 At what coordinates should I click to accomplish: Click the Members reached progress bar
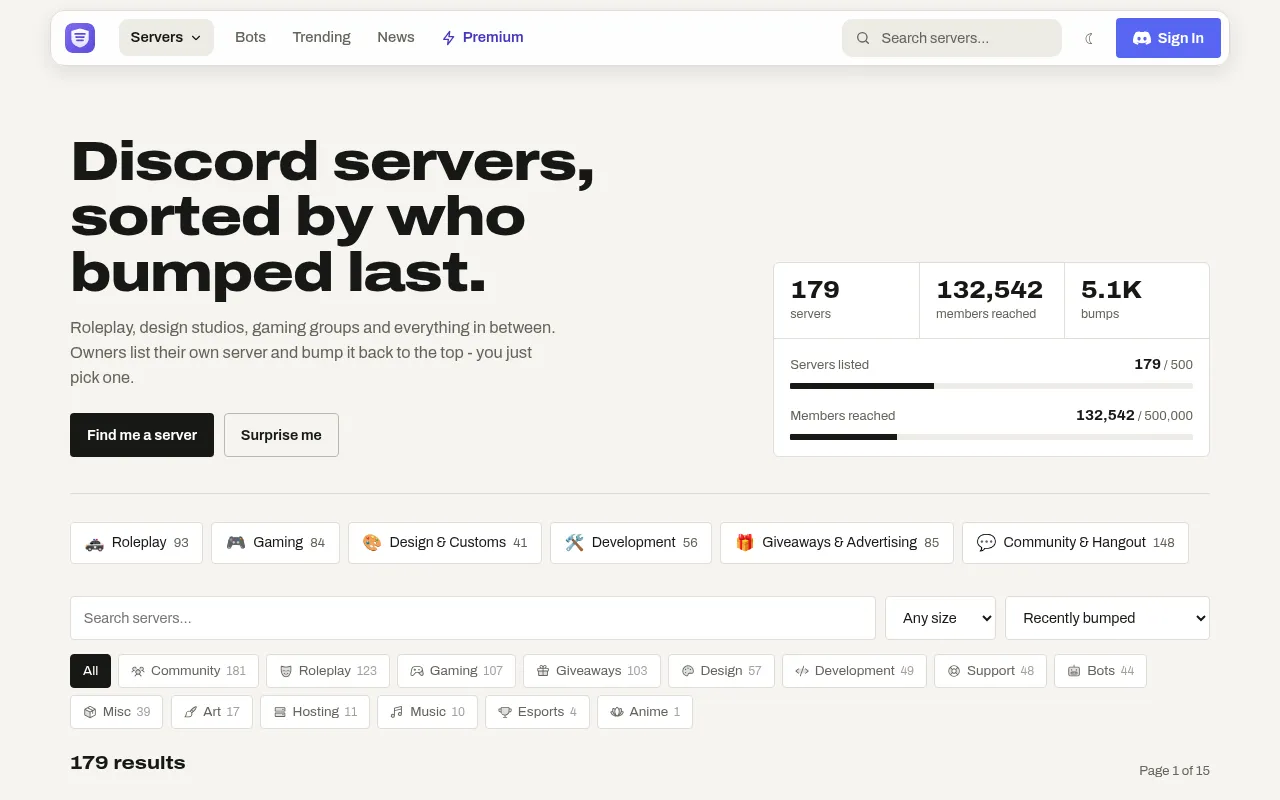point(991,437)
